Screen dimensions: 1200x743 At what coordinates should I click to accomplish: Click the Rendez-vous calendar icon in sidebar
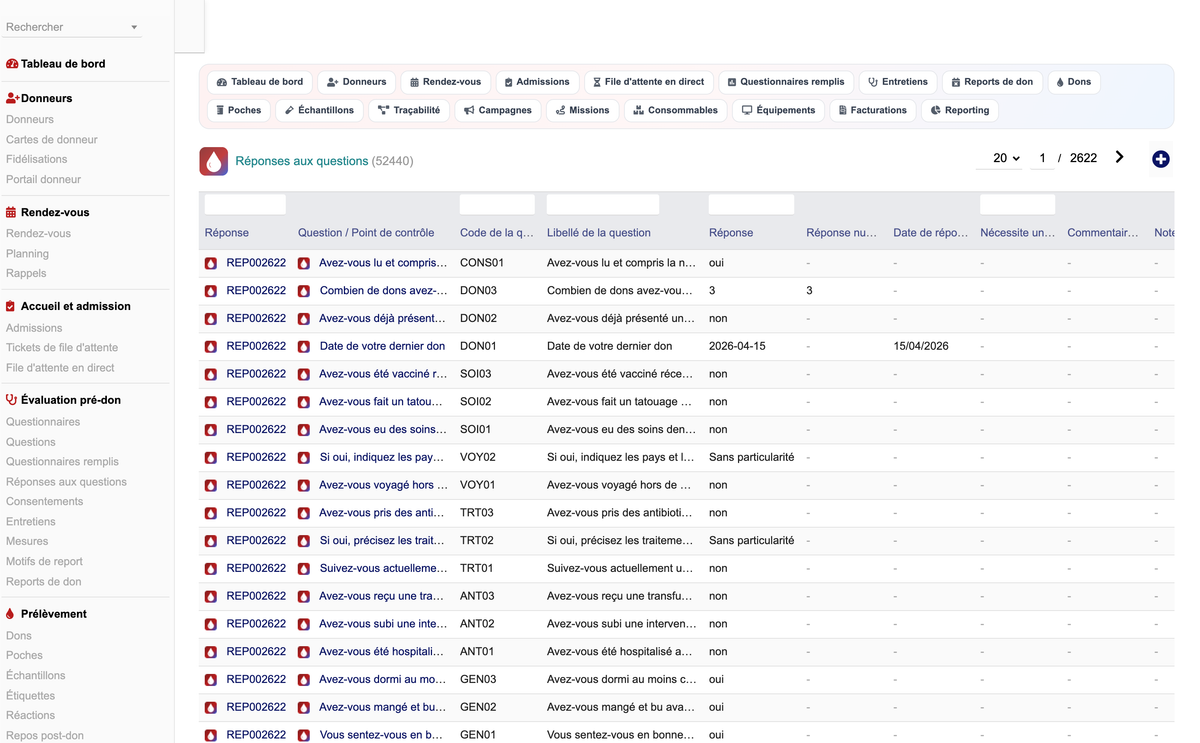[x=11, y=212]
